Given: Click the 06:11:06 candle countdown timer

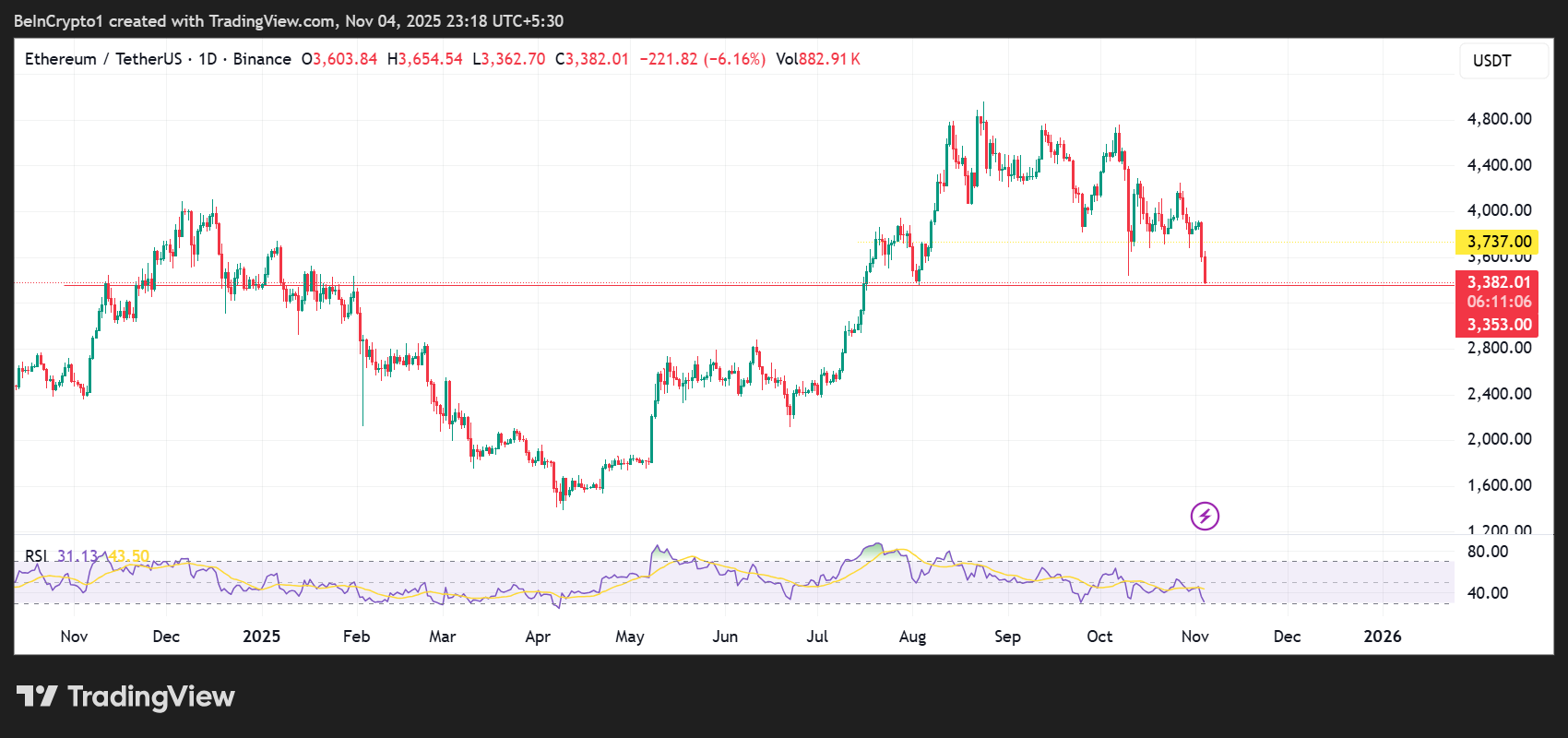Looking at the screenshot, I should click(1498, 302).
